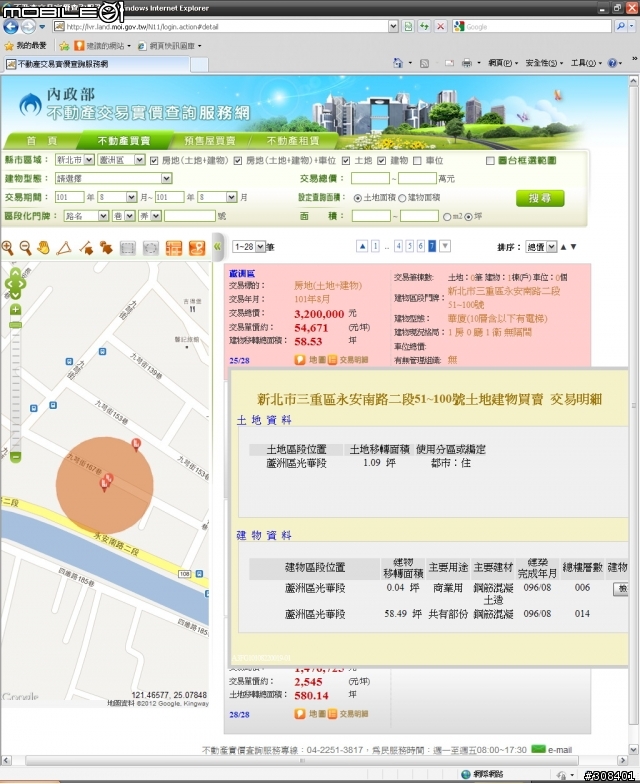Image resolution: width=640 pixels, height=784 pixels.
Task: Select the map zoom-out magnifier tool
Action: 26,248
